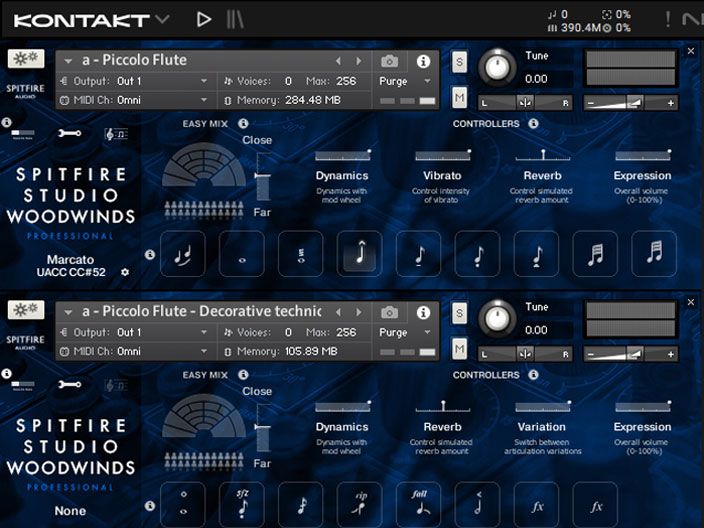Solo the Decorative techniques instrument
Screen dimensions: 704x528
click(x=459, y=313)
